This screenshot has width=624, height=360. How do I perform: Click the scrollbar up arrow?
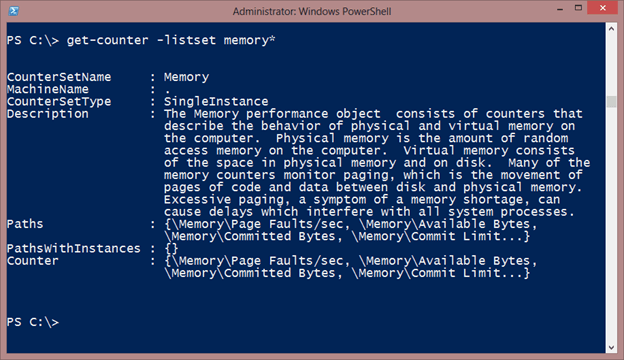[611, 29]
